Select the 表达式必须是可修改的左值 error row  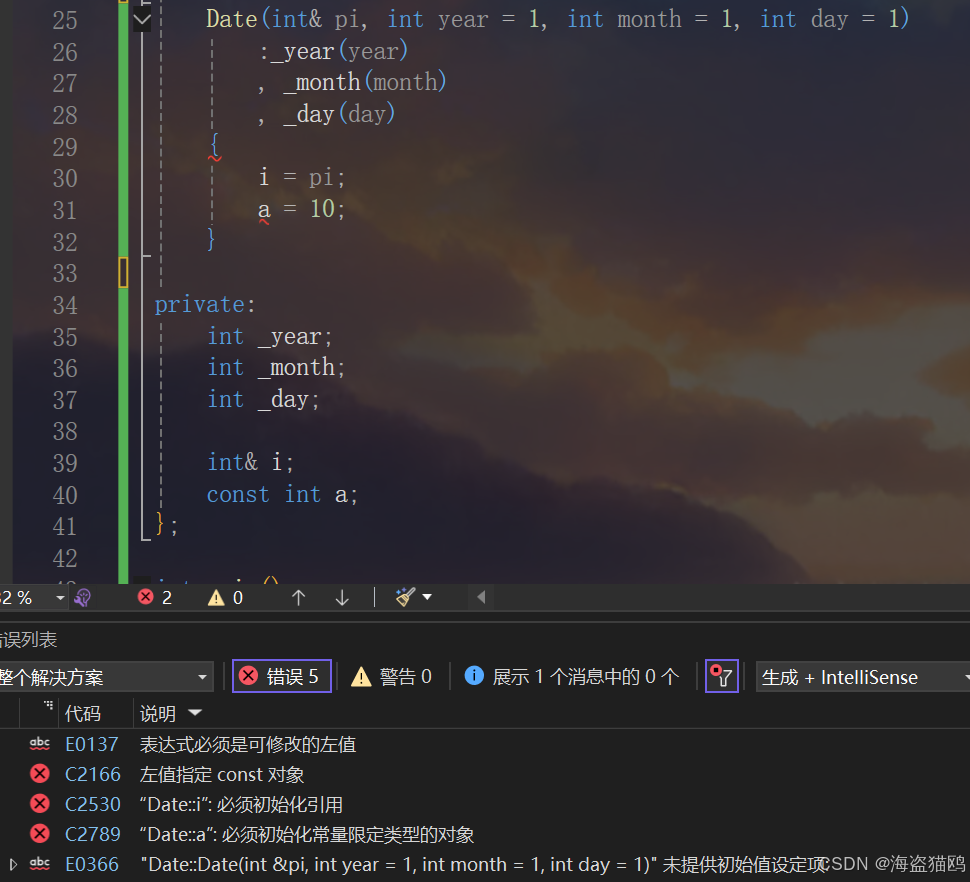(247, 744)
